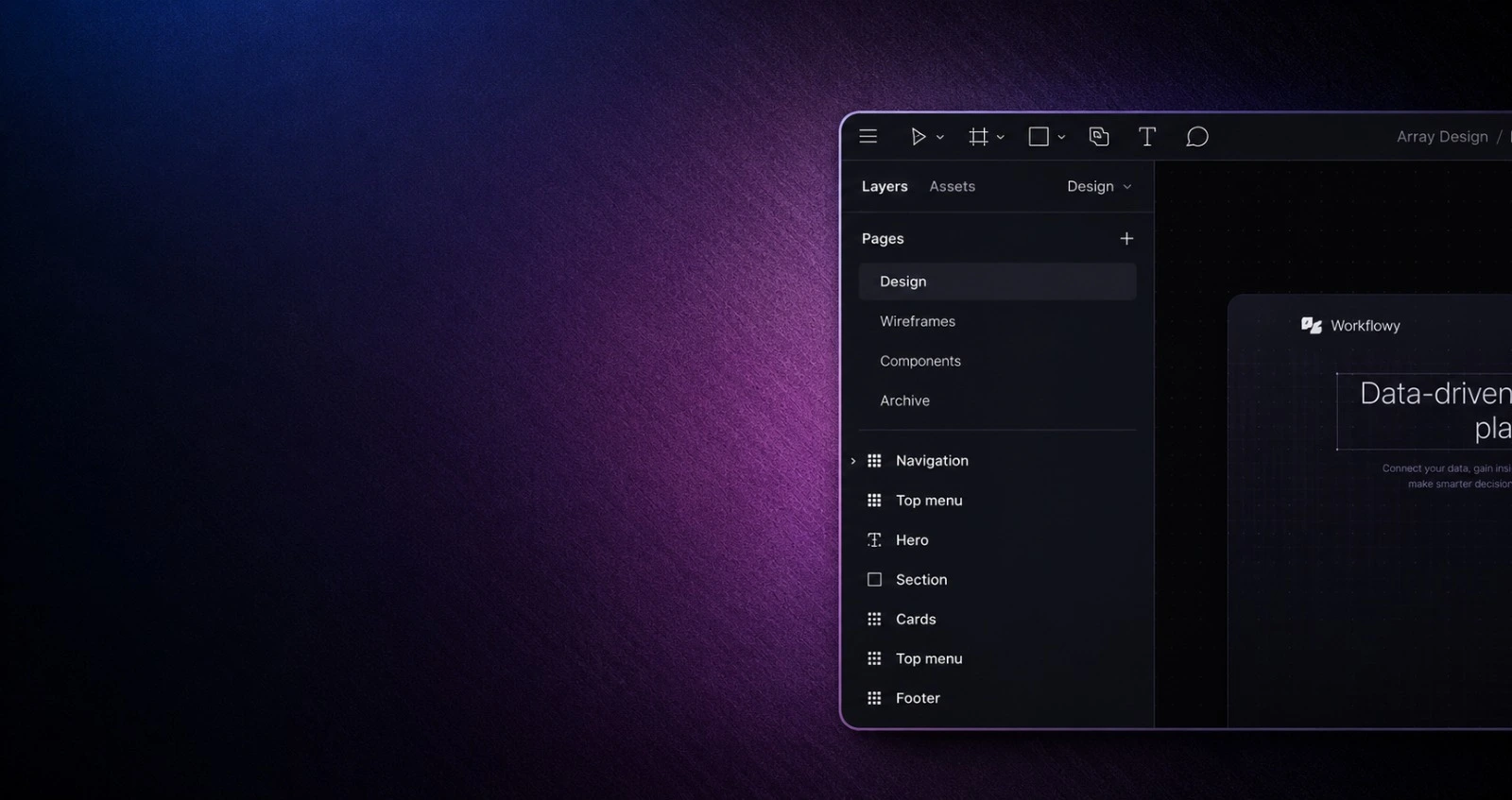
Task: Expand the Navigation layer
Action: click(853, 461)
